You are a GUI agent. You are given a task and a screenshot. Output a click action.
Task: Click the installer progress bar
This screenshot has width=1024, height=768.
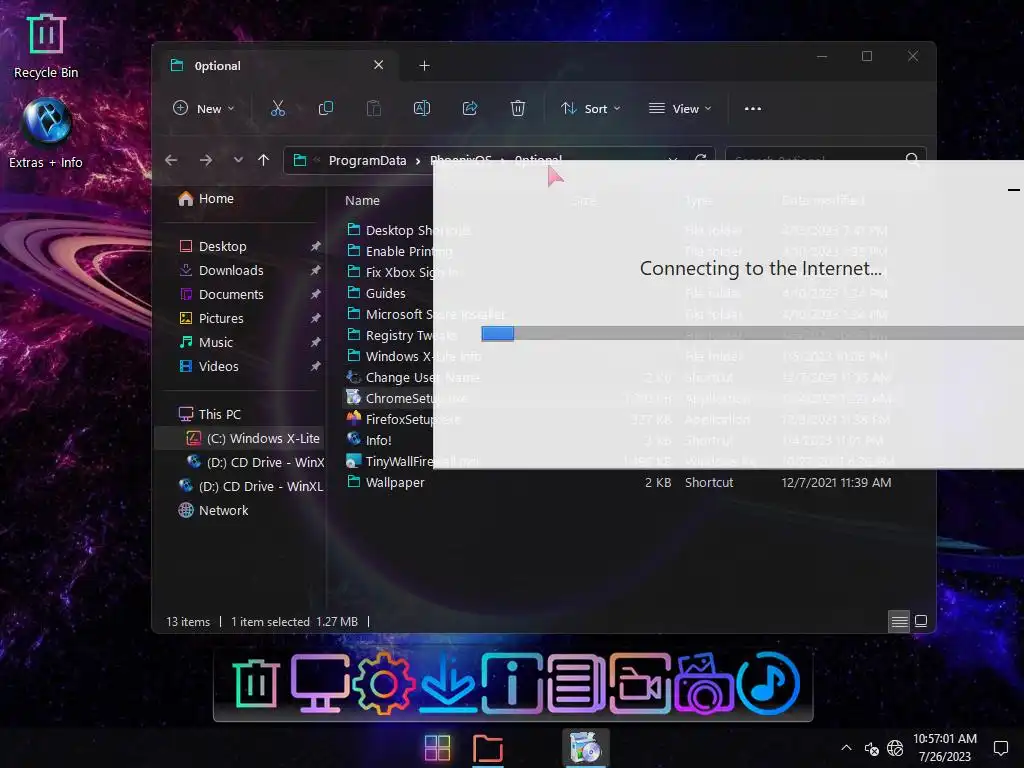click(x=752, y=333)
